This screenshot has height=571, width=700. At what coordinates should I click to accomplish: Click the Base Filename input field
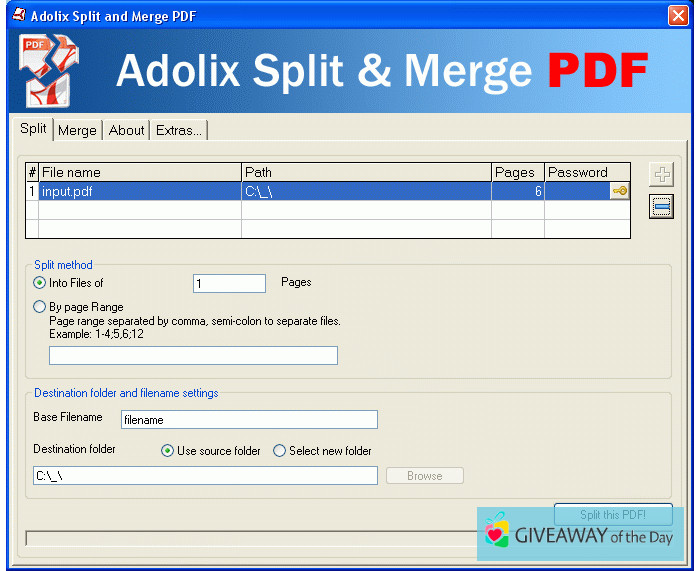pyautogui.click(x=249, y=420)
